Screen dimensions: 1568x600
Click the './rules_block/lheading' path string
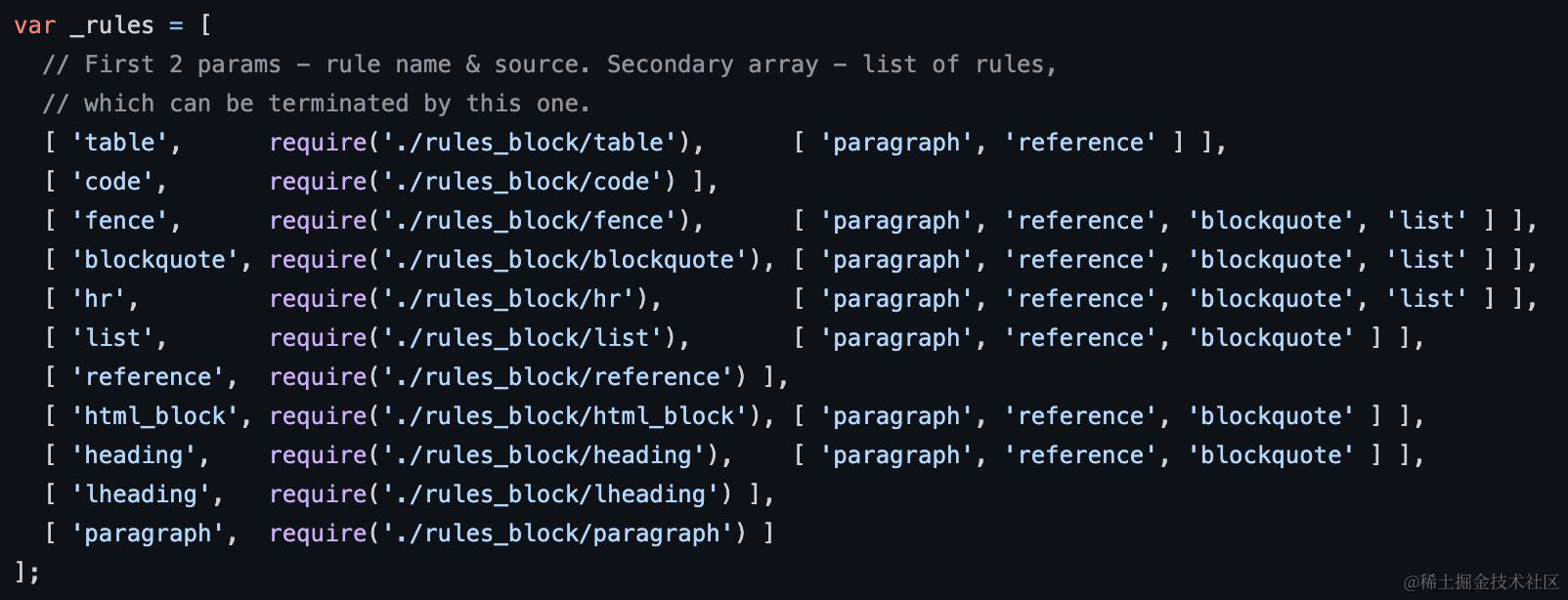click(551, 494)
